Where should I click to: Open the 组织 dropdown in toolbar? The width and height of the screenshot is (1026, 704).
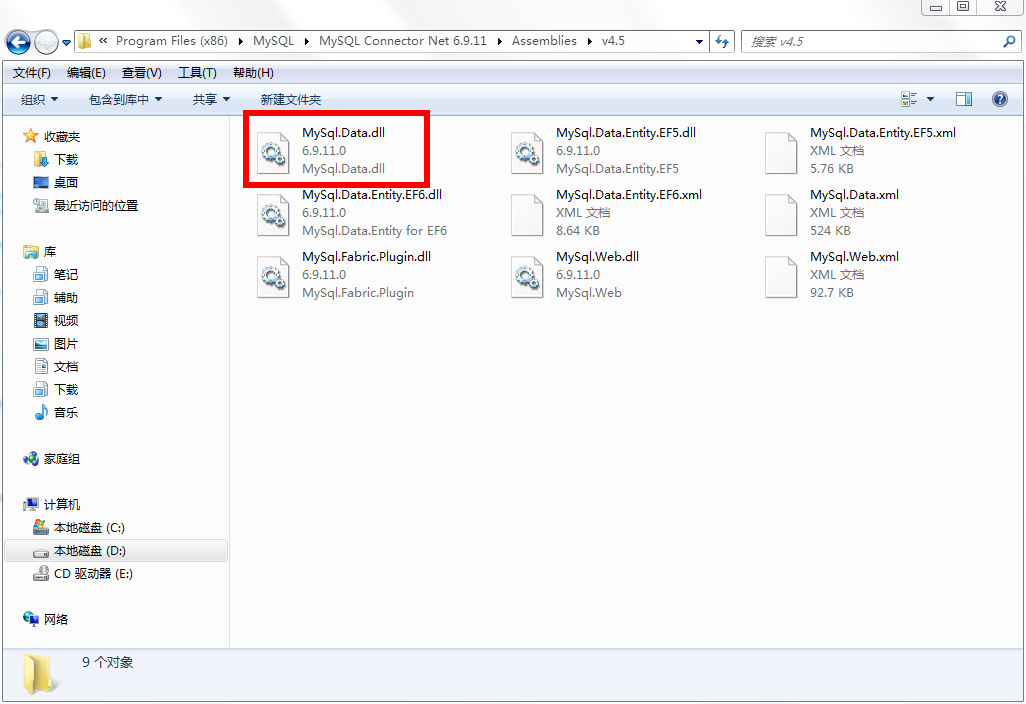tap(39, 99)
